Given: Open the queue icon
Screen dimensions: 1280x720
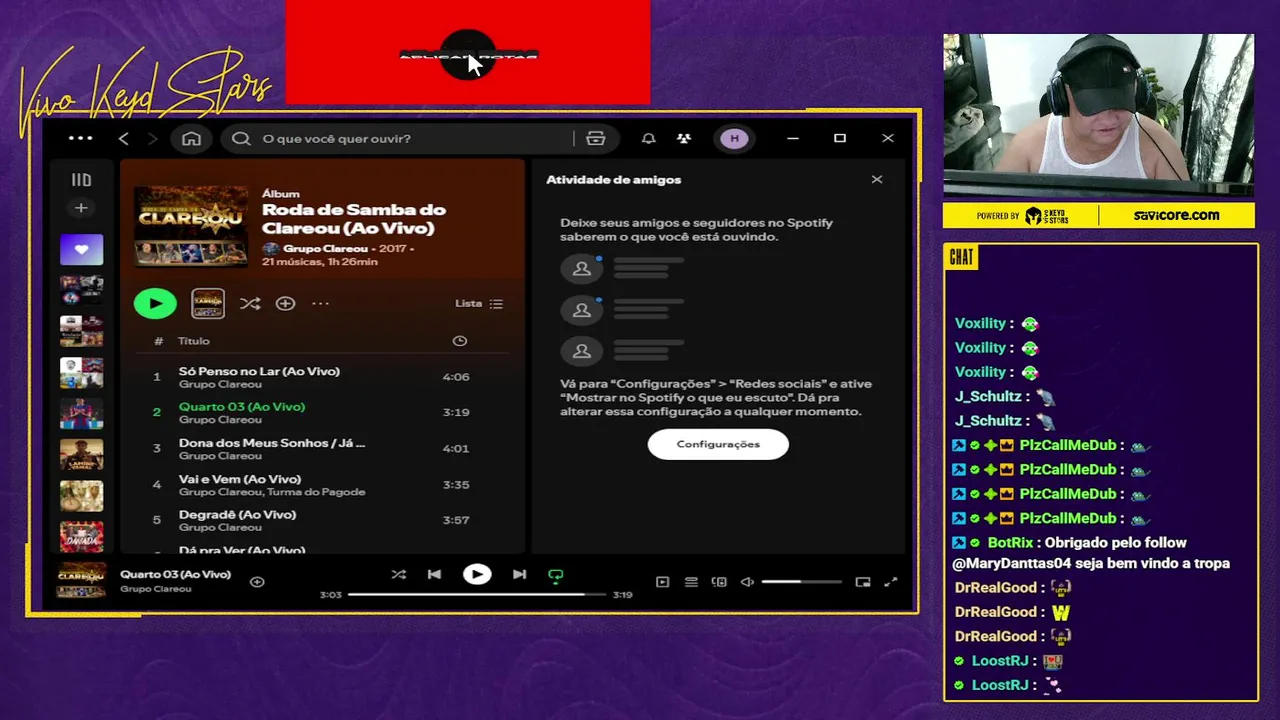Looking at the screenshot, I should [x=691, y=582].
